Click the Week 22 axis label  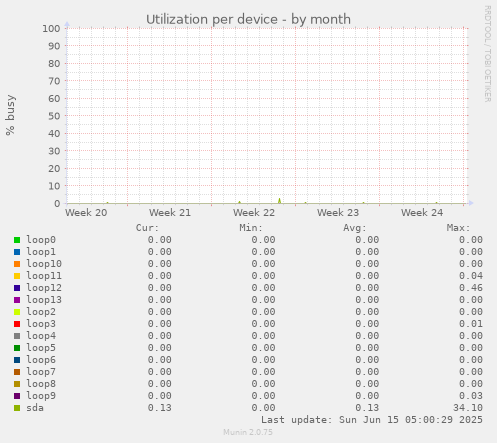pyautogui.click(x=254, y=213)
